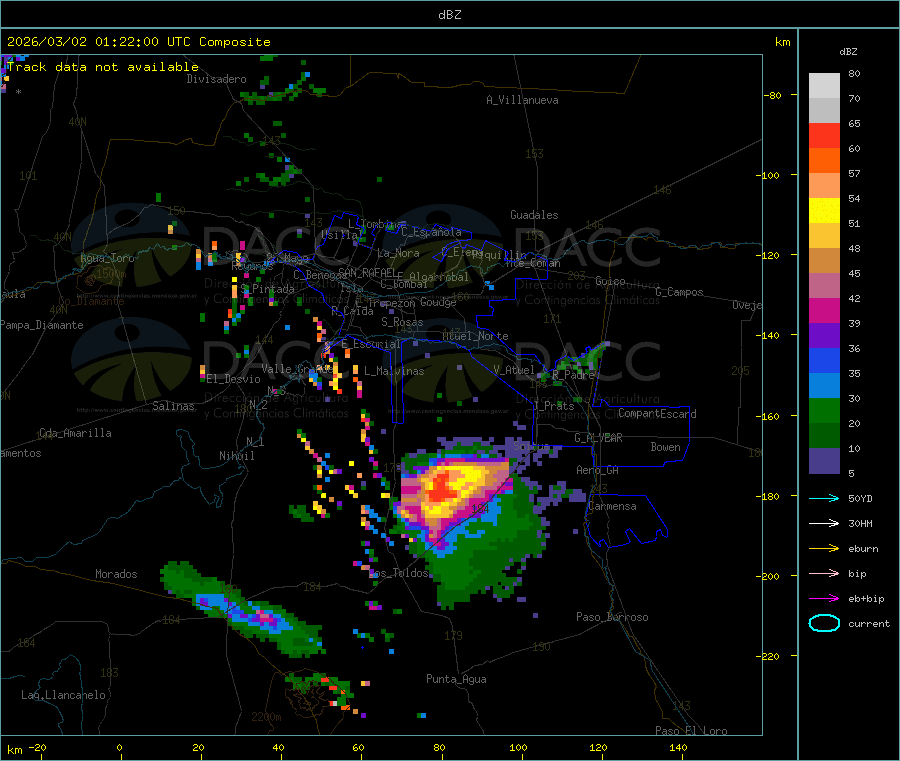This screenshot has height=761, width=900.
Task: Select the dusty pink swatch between 45 and 42
Action: point(824,286)
